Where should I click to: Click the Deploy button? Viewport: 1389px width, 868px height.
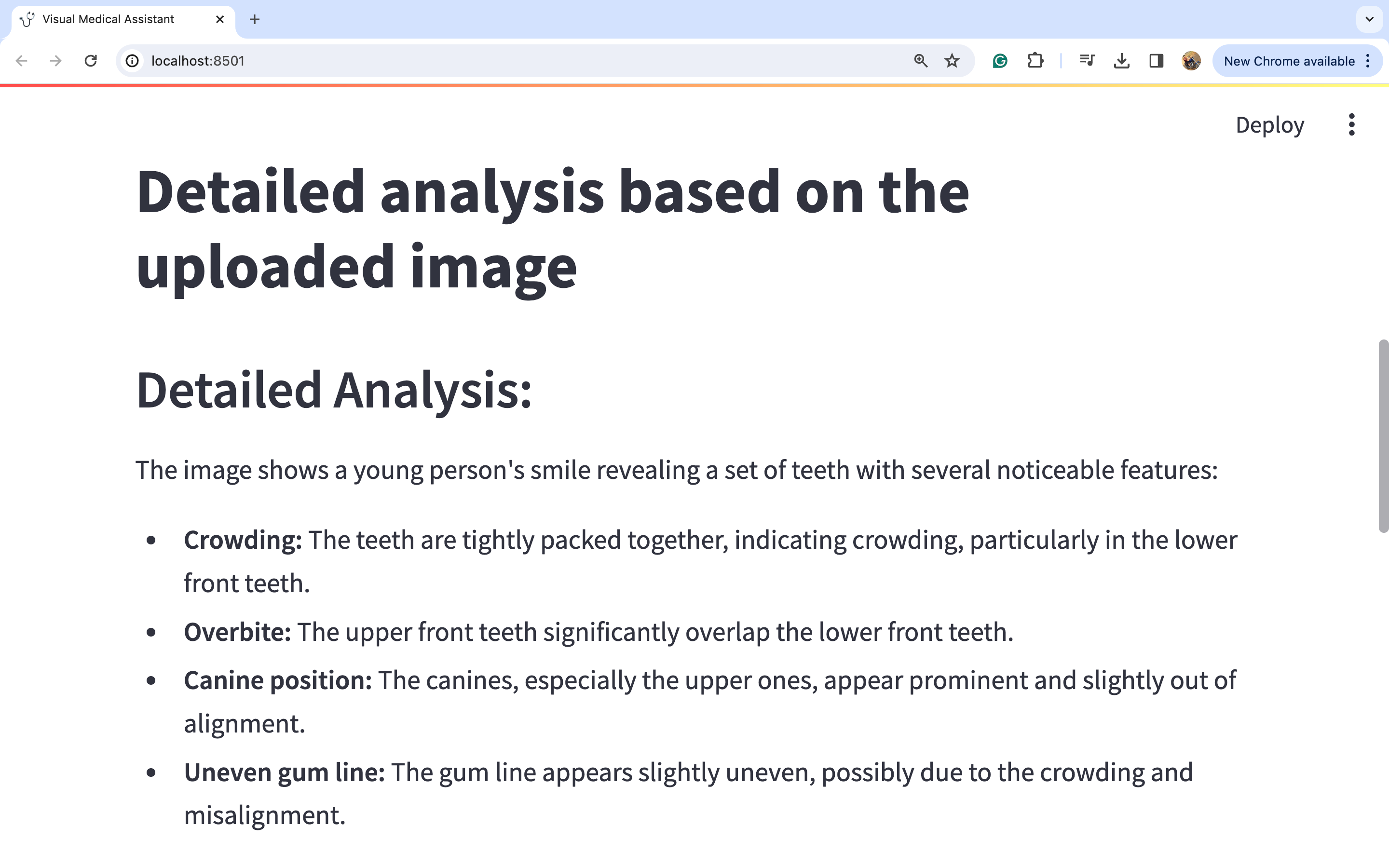click(x=1269, y=124)
